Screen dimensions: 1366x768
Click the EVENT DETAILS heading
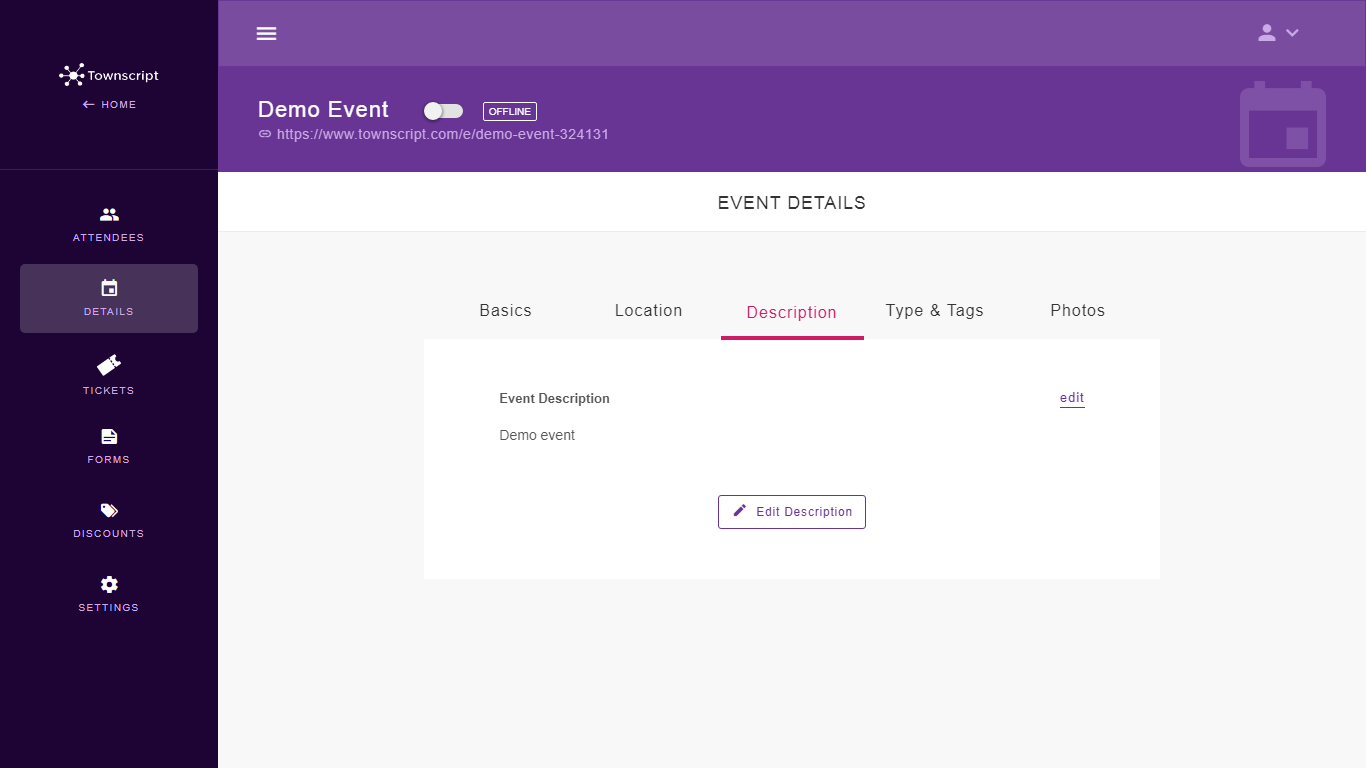(x=792, y=203)
